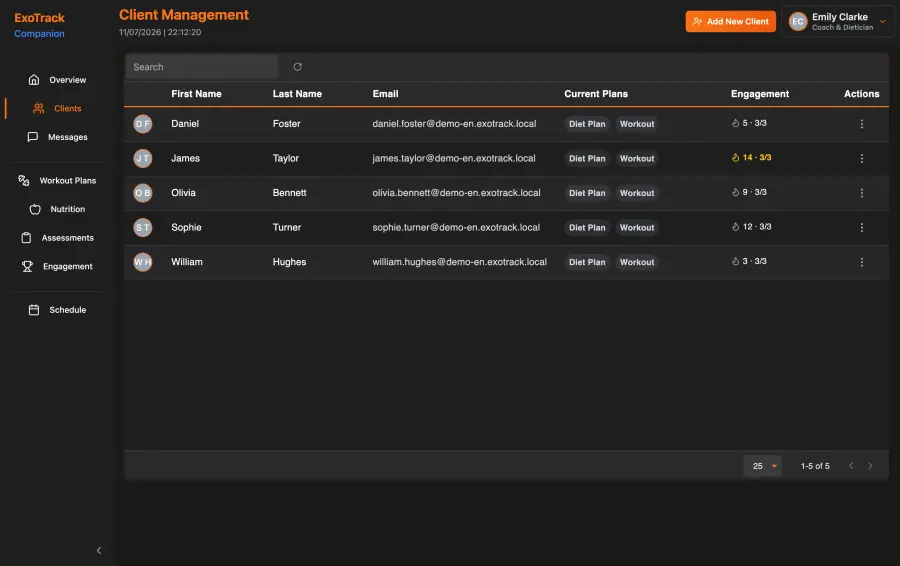Sort by First Name column
Image resolution: width=900 pixels, height=566 pixels.
click(x=196, y=94)
